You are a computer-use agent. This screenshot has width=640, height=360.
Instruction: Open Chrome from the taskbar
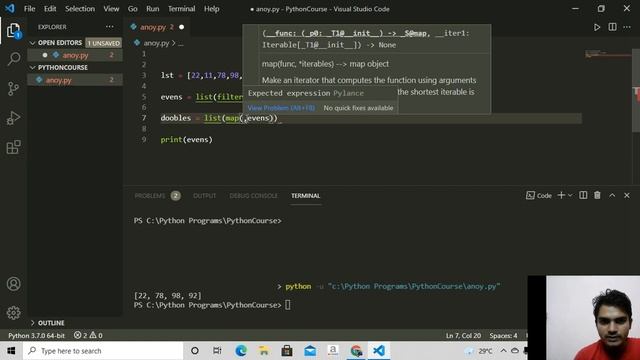tap(356, 351)
